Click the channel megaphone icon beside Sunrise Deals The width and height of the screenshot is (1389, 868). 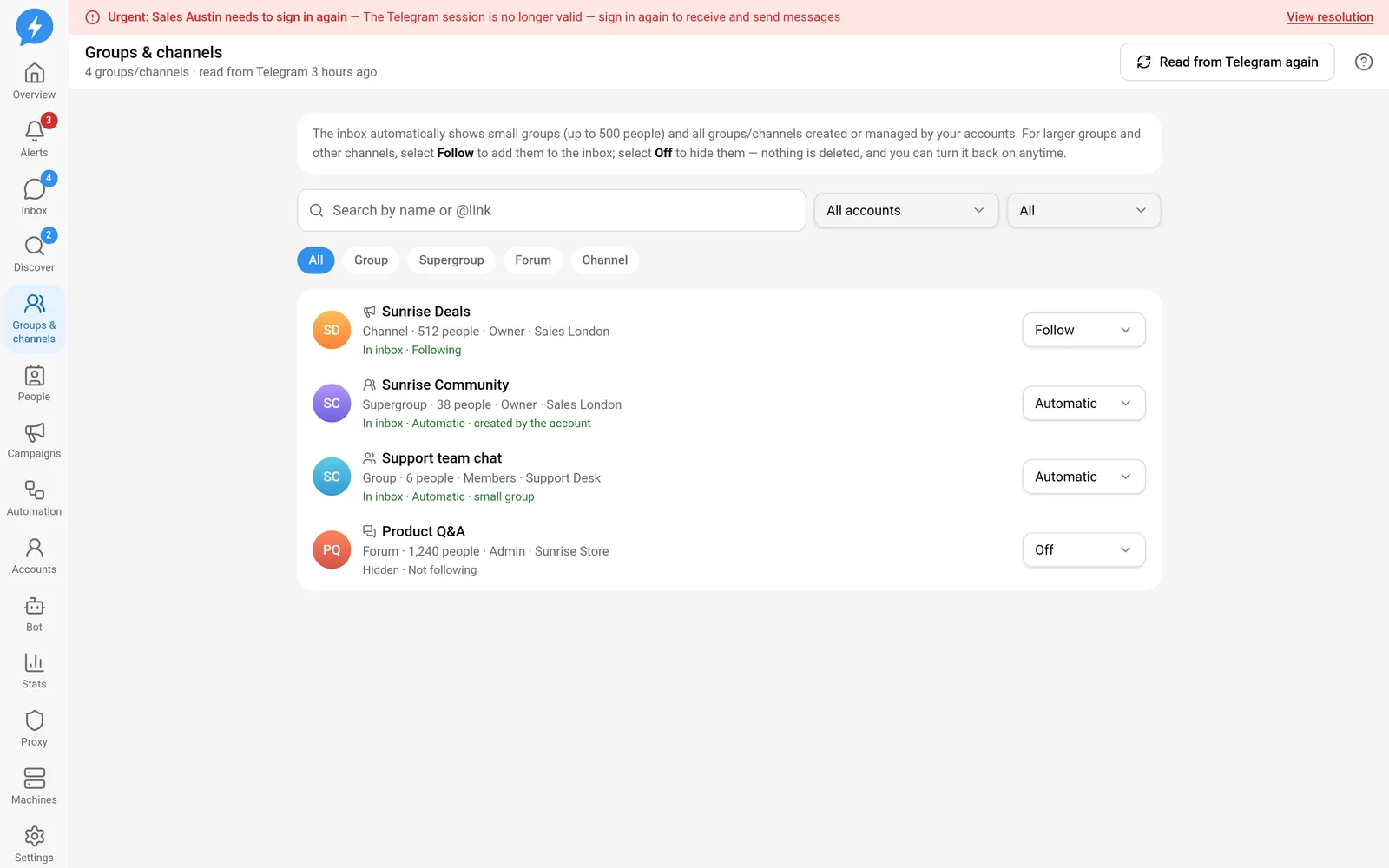[x=370, y=312]
